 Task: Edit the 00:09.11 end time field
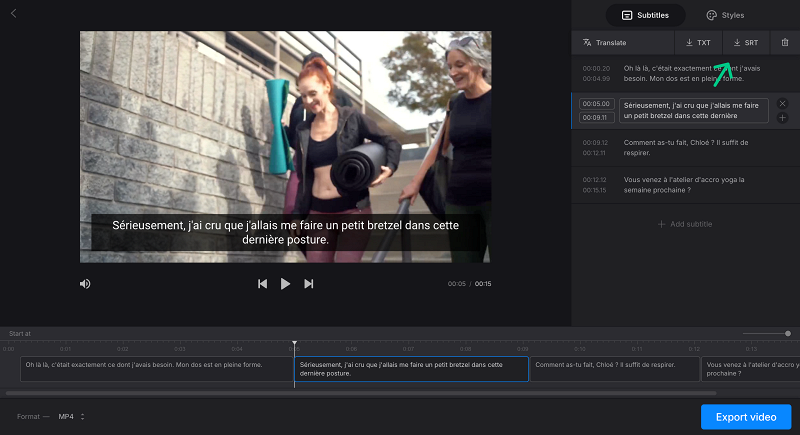click(596, 117)
